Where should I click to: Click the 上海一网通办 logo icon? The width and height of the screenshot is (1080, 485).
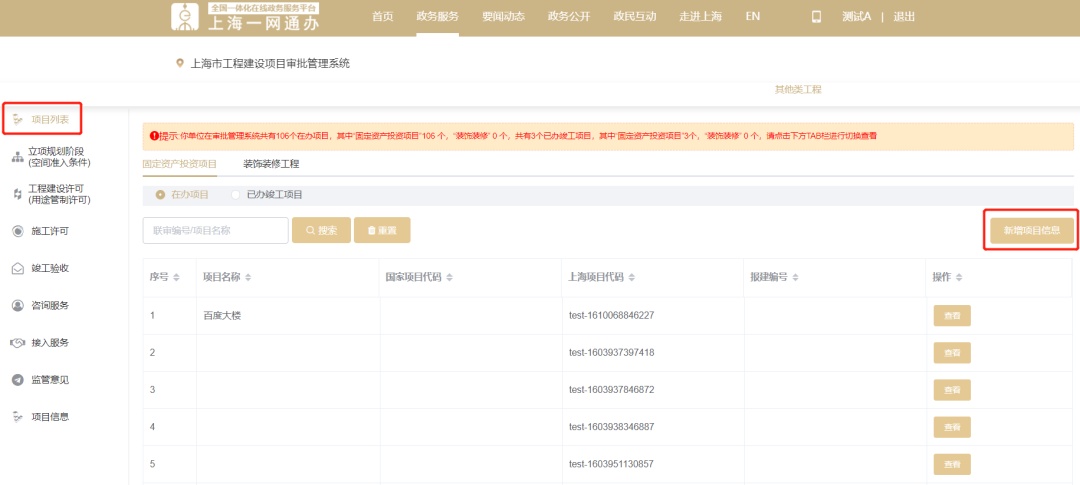(185, 17)
